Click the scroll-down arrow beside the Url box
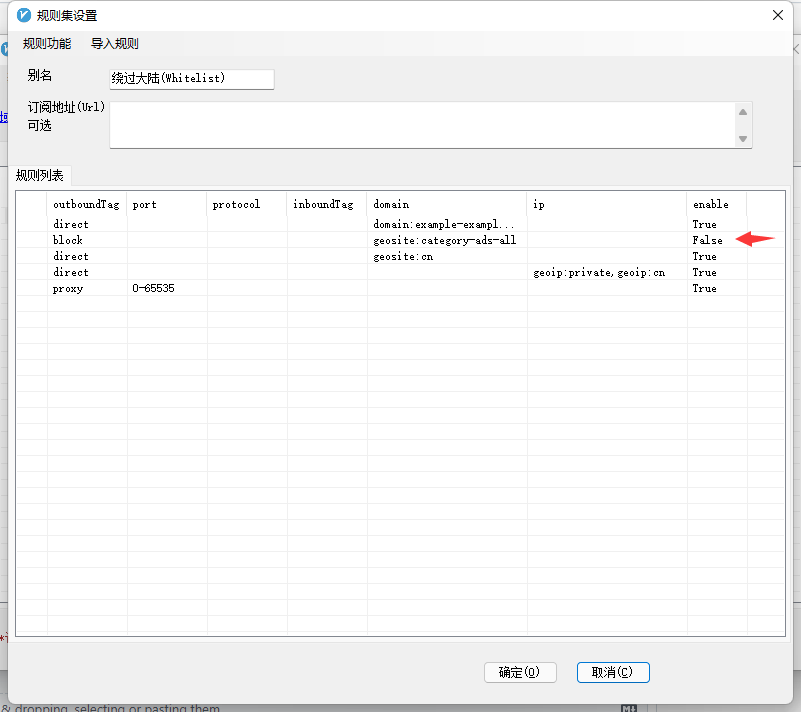Screen dimensions: 801x712 coord(742,136)
